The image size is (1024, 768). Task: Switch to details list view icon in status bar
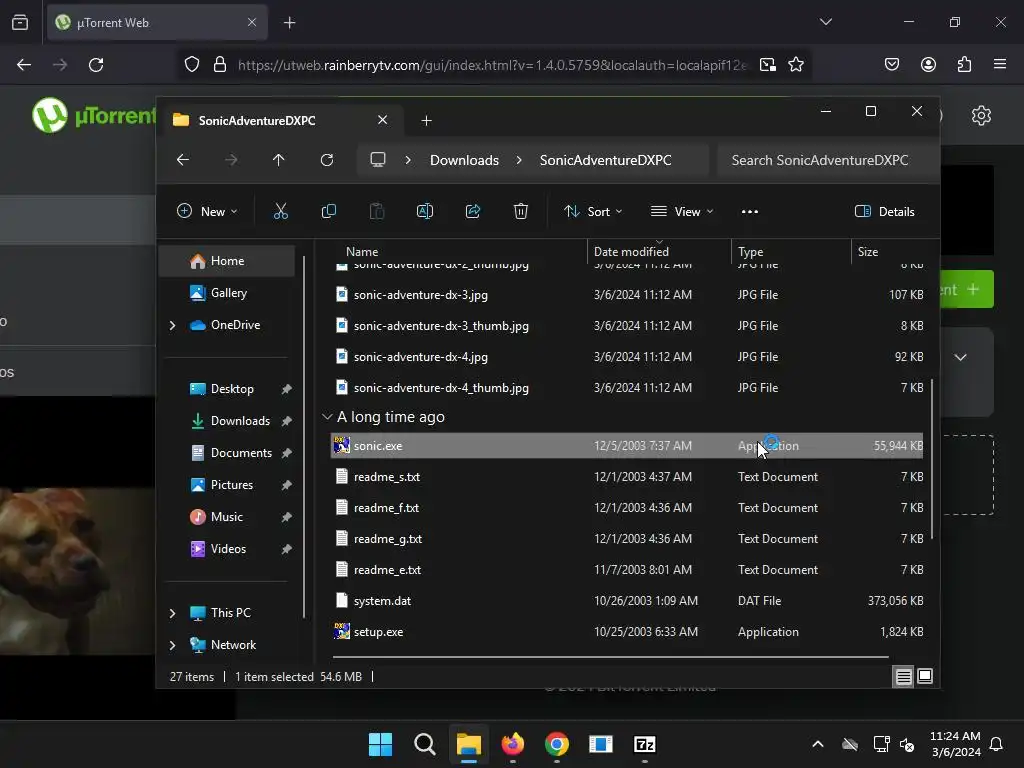point(903,677)
